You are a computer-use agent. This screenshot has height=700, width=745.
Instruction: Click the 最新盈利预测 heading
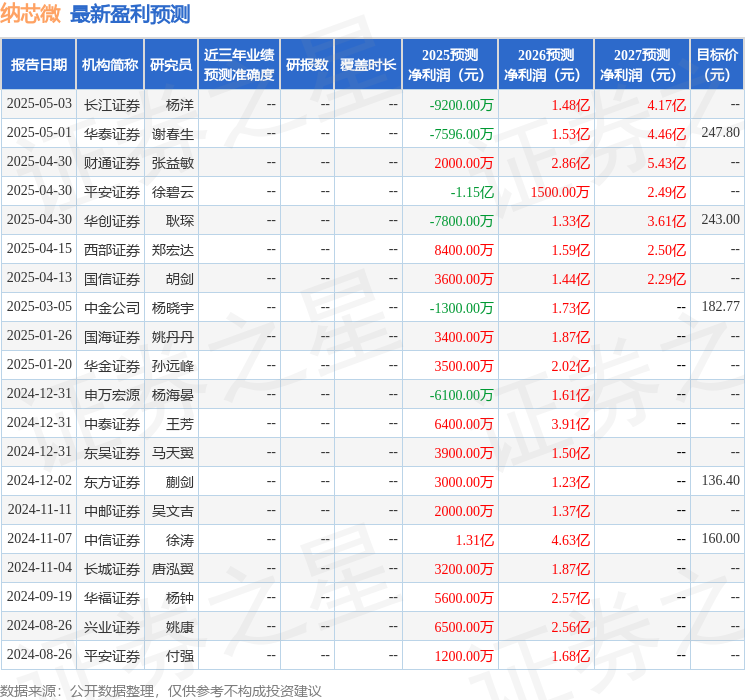(x=130, y=14)
